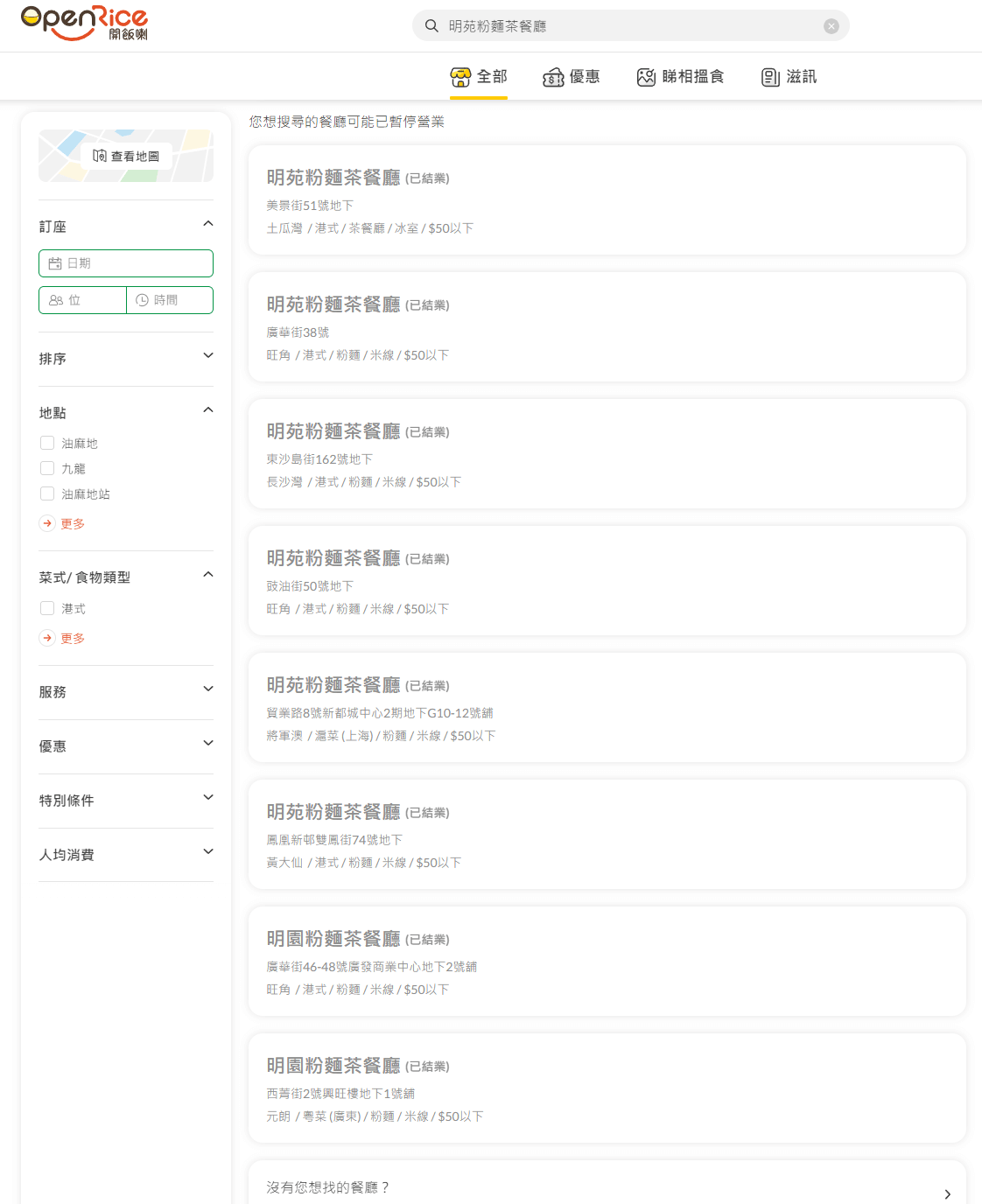
Task: Open 明苑粉麵茶餐廳 at 美景街51號地下
Action: coord(607,200)
